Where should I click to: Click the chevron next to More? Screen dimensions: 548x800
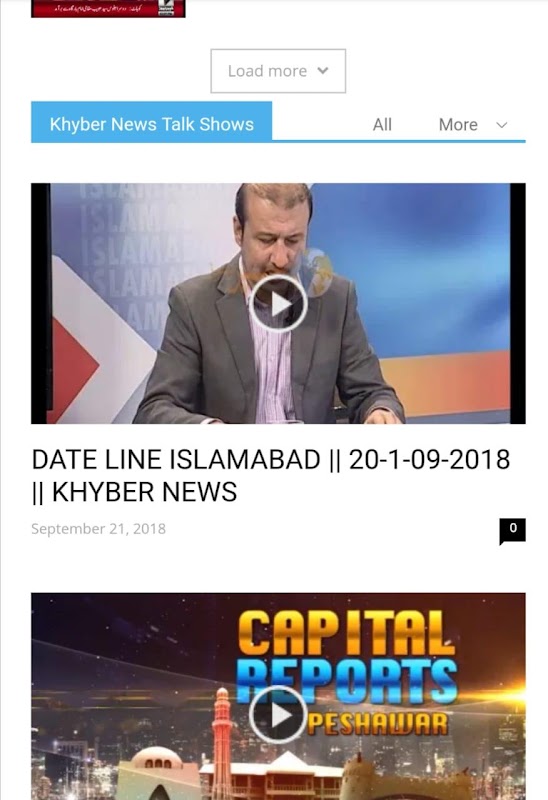[502, 125]
